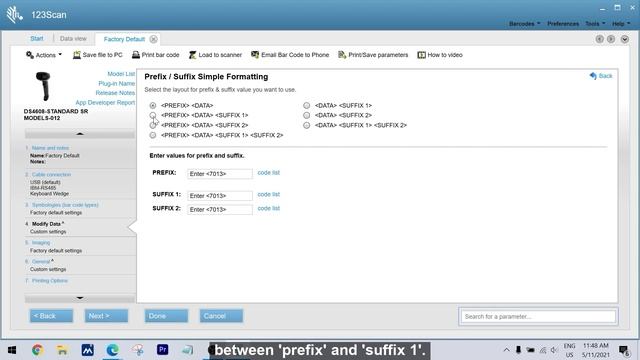Screen dimensions: 640x360
Task: Go to Cable connection step
Action: tap(51, 174)
